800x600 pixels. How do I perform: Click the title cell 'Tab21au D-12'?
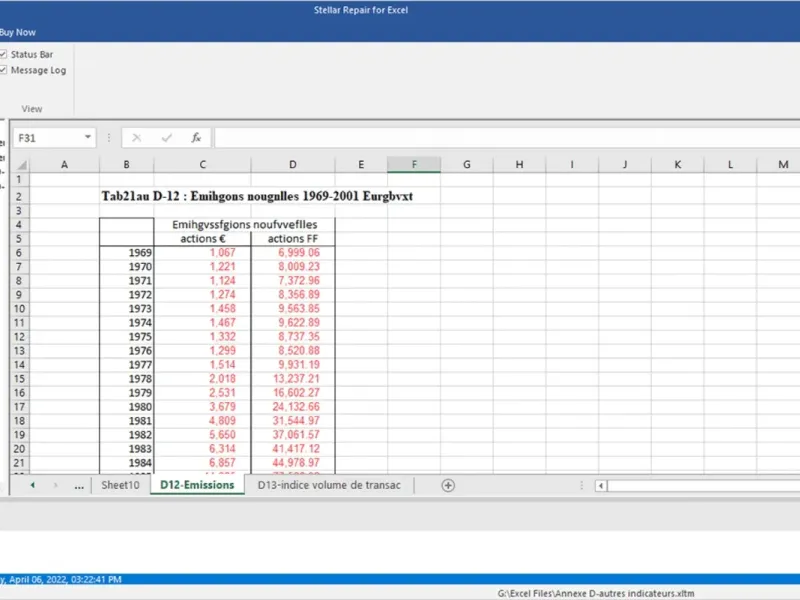point(257,196)
